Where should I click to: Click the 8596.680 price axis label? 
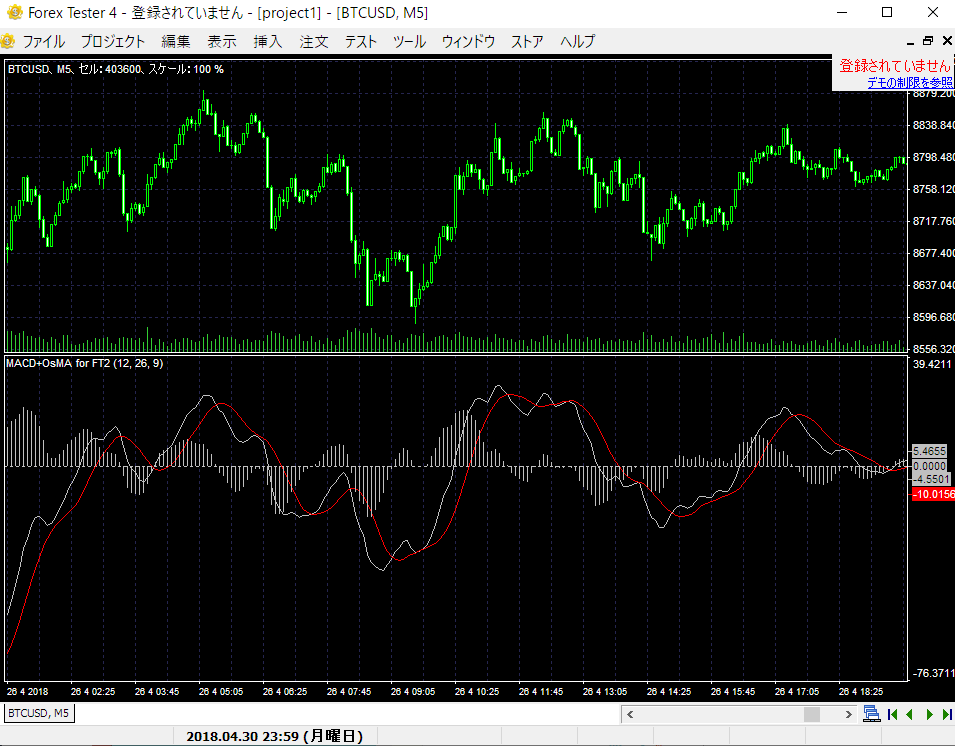coord(933,317)
